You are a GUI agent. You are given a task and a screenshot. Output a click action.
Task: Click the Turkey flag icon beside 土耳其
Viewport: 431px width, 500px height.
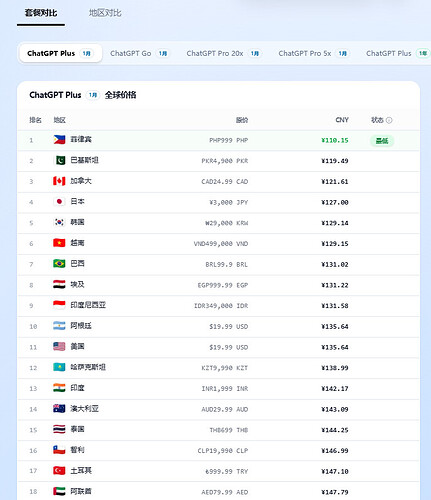click(59, 471)
